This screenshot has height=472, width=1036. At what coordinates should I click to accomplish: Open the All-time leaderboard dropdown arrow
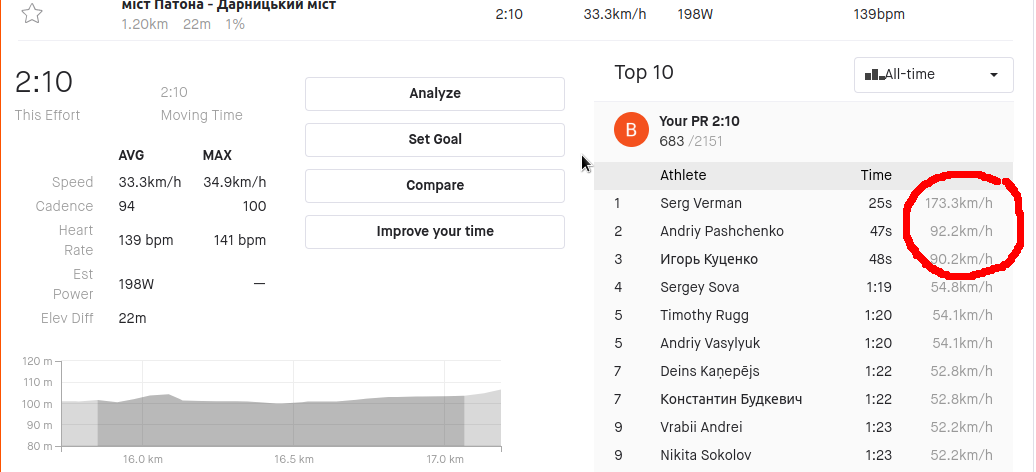pyautogui.click(x=993, y=75)
